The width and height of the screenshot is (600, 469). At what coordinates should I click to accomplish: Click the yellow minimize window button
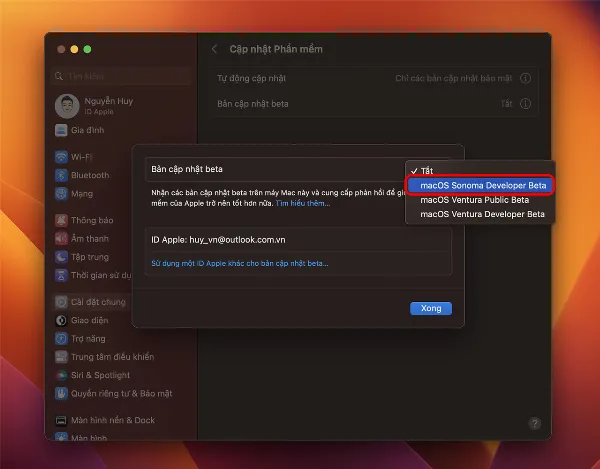click(x=74, y=49)
